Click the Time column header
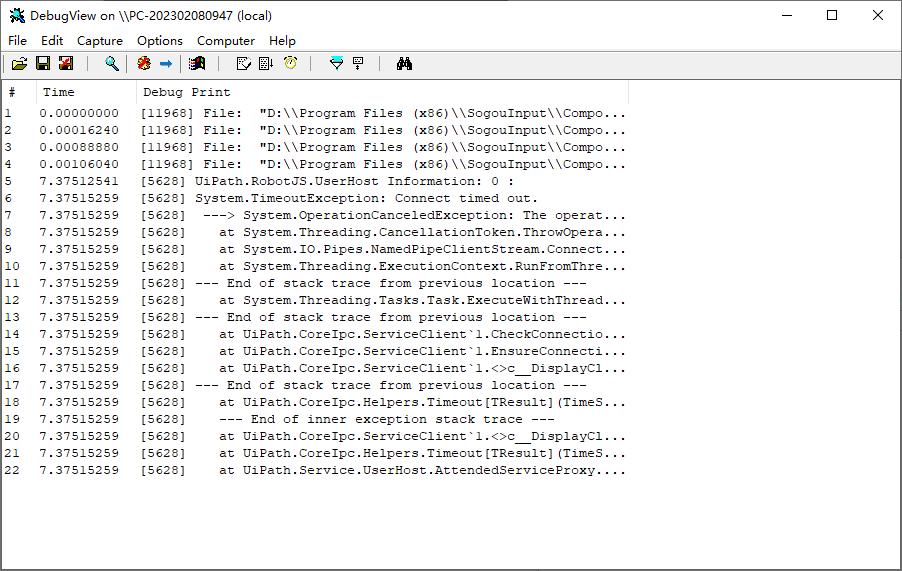 87,93
